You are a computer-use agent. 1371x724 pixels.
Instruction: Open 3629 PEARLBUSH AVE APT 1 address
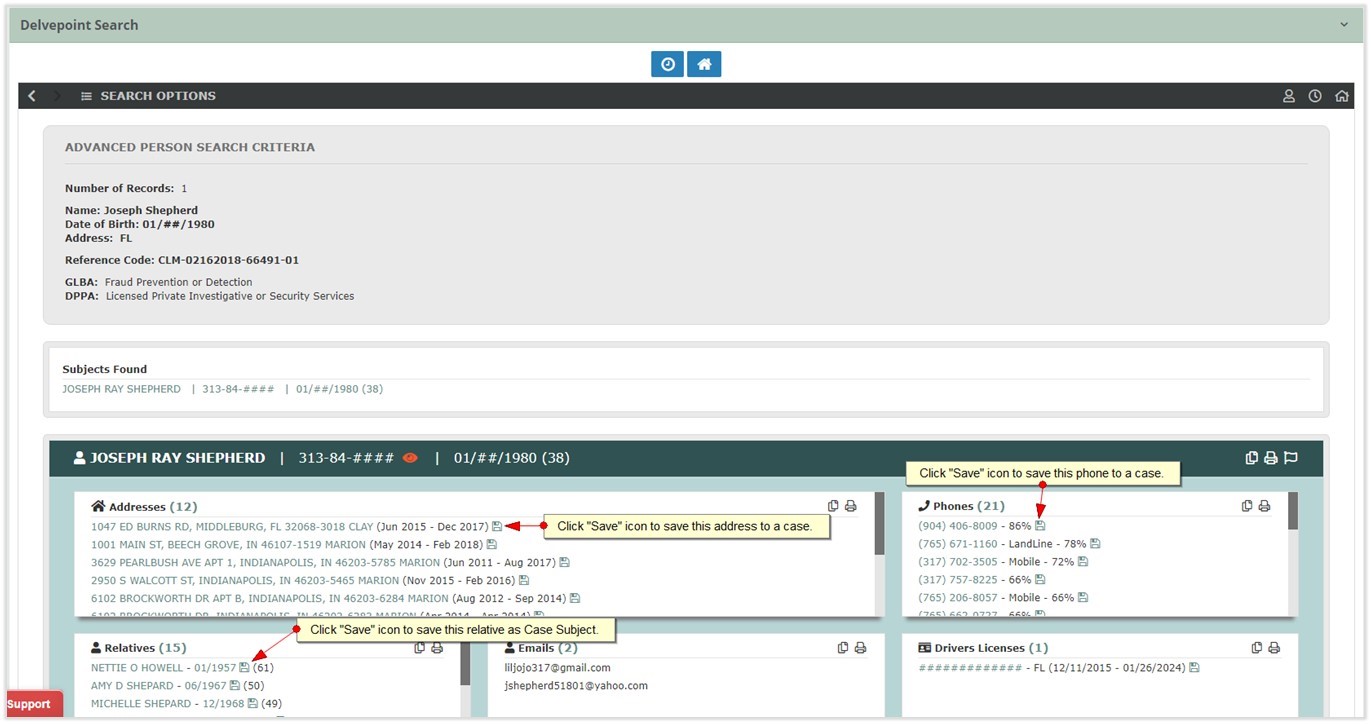[266, 562]
